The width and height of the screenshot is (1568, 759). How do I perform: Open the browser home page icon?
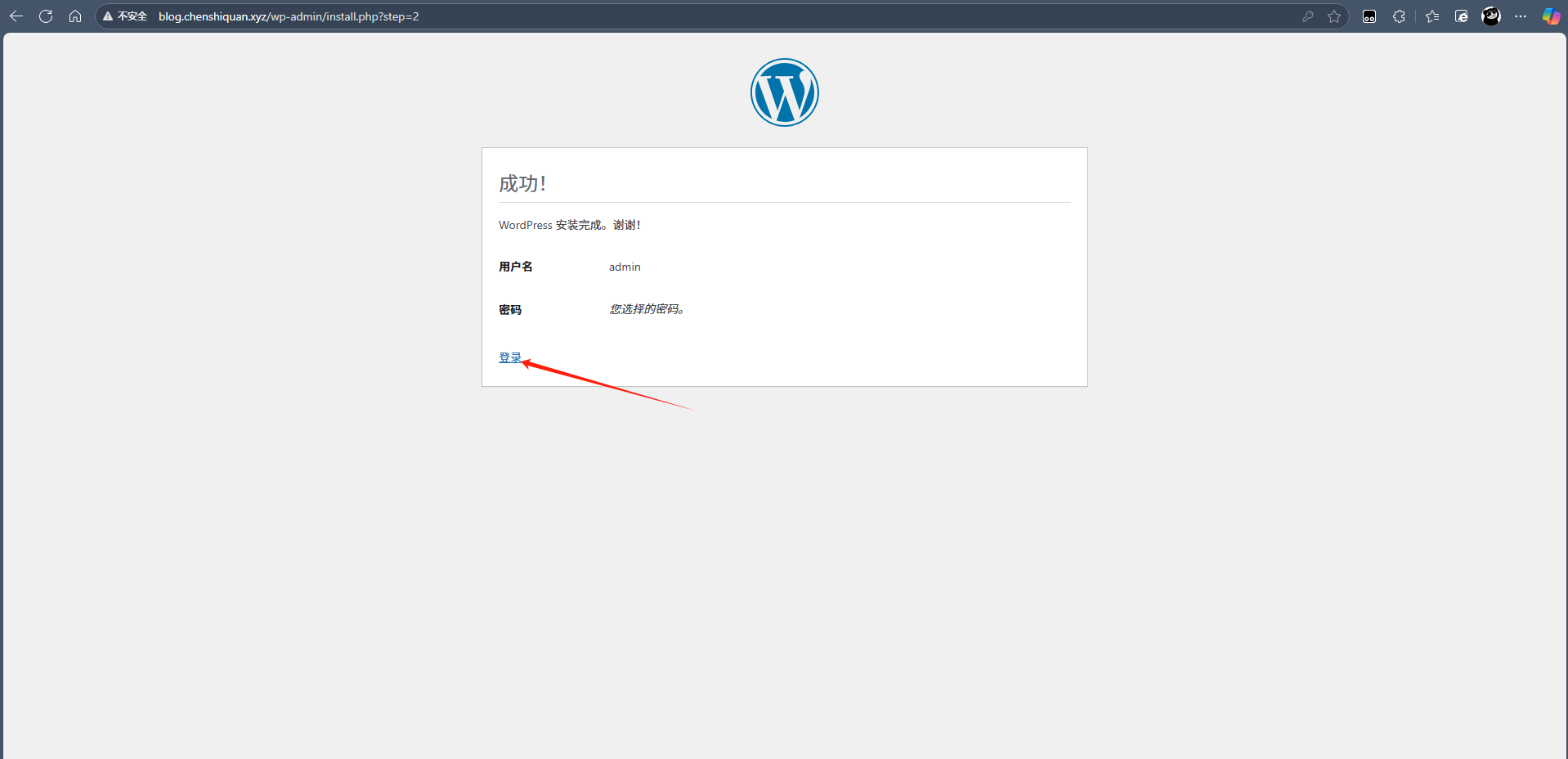(x=75, y=16)
